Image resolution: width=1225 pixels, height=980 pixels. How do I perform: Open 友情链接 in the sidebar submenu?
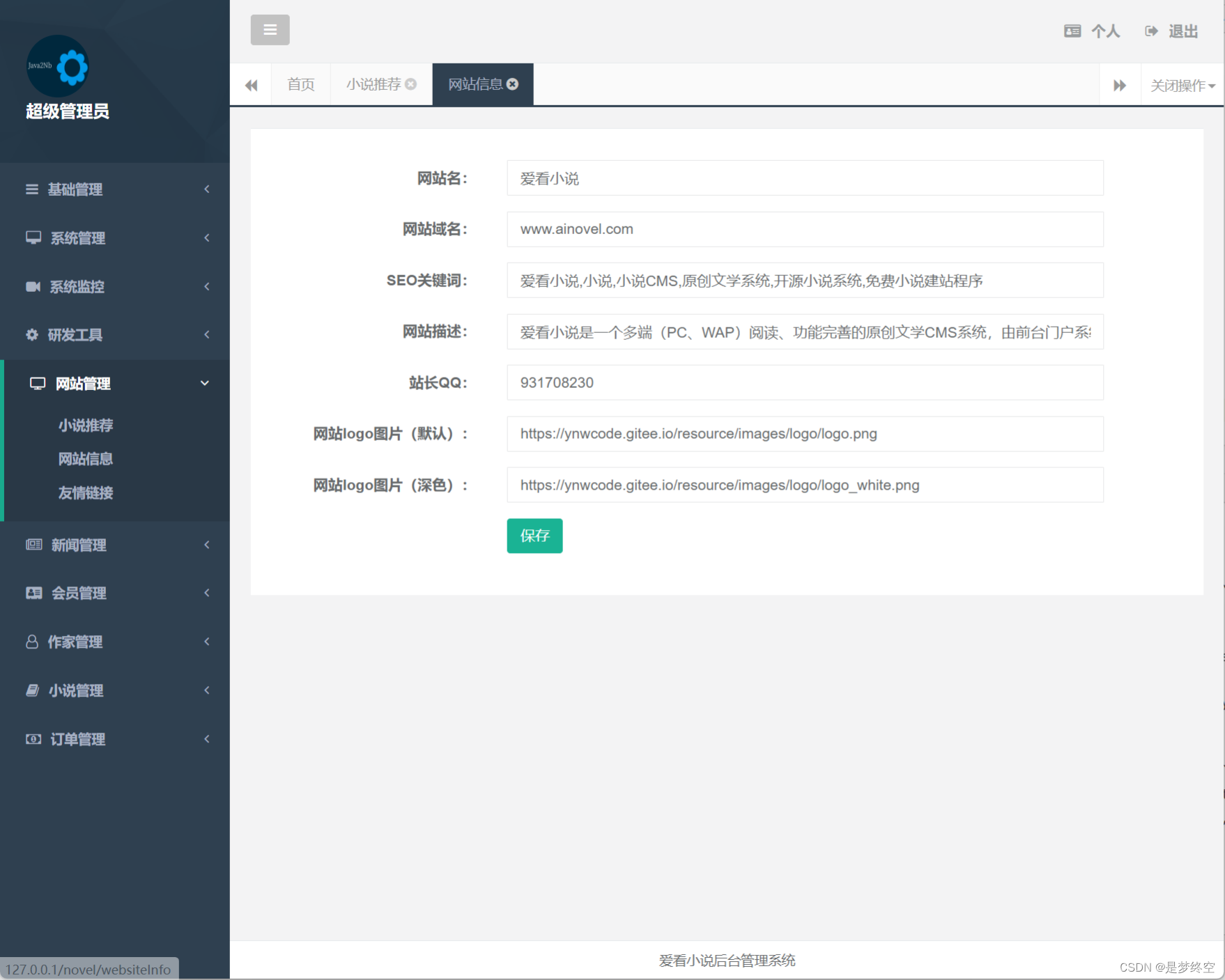[x=86, y=493]
